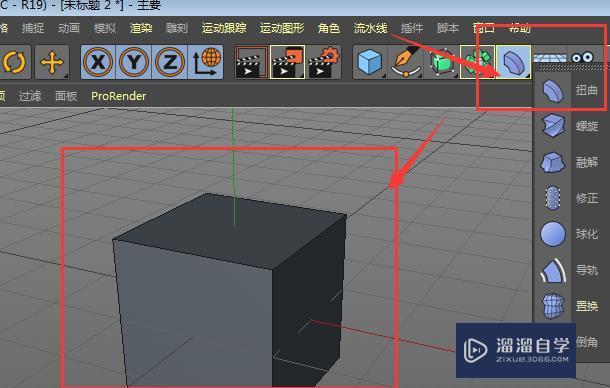Open the 捕捉 menu
Screen dimensions: 610x388
point(33,28)
